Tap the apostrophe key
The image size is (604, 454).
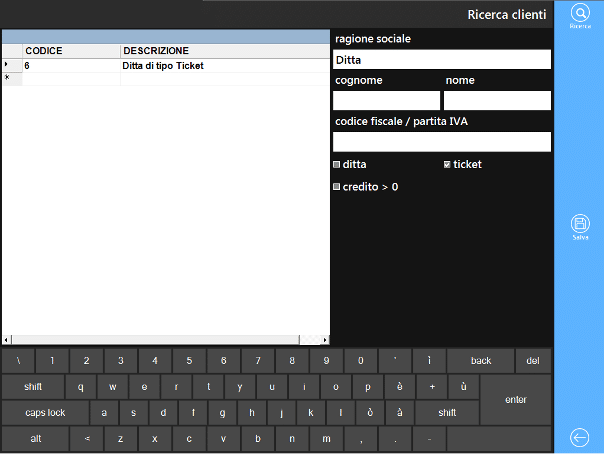pyautogui.click(x=395, y=360)
